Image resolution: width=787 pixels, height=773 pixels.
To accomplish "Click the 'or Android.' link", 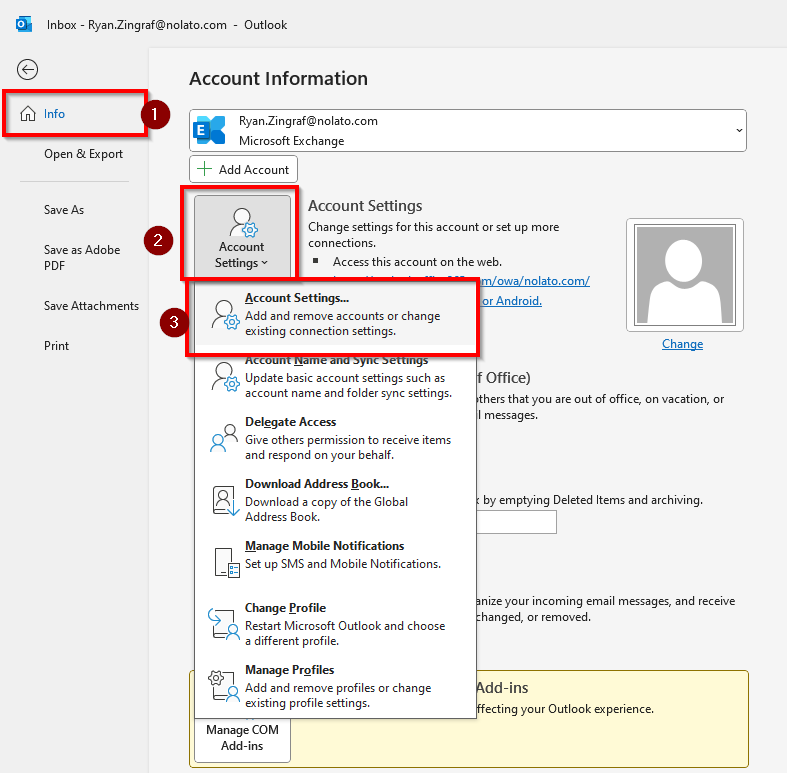I will pos(511,301).
